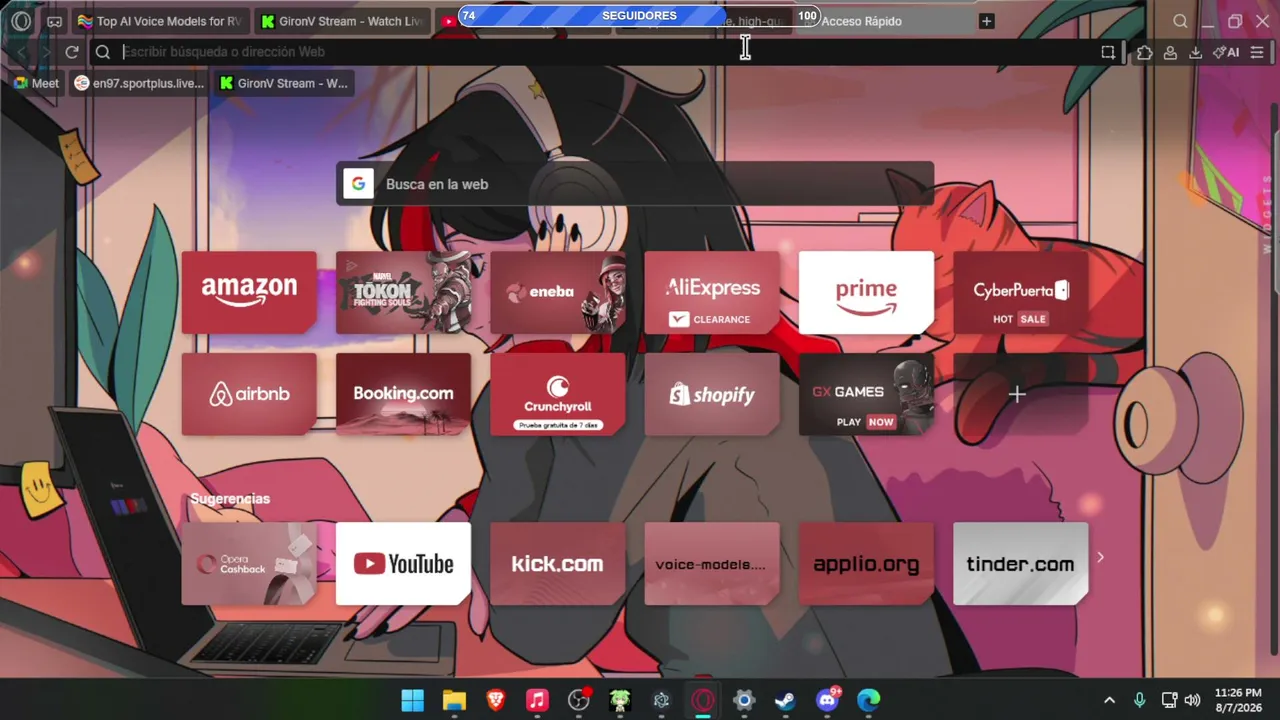Open the Eneba speed dial
The image size is (1280, 720).
tap(557, 292)
